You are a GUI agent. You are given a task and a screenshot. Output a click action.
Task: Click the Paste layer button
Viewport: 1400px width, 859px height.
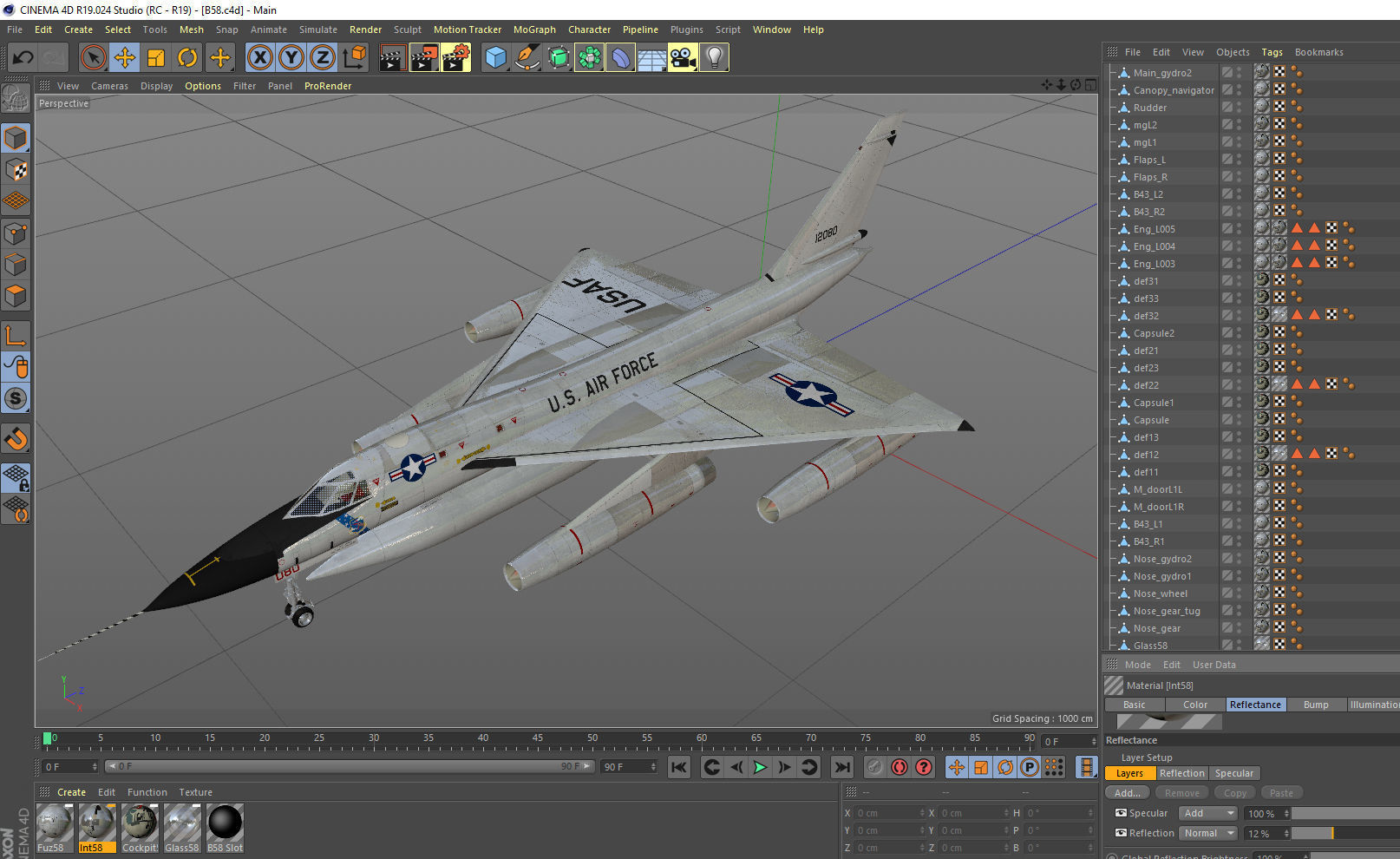(x=1282, y=793)
